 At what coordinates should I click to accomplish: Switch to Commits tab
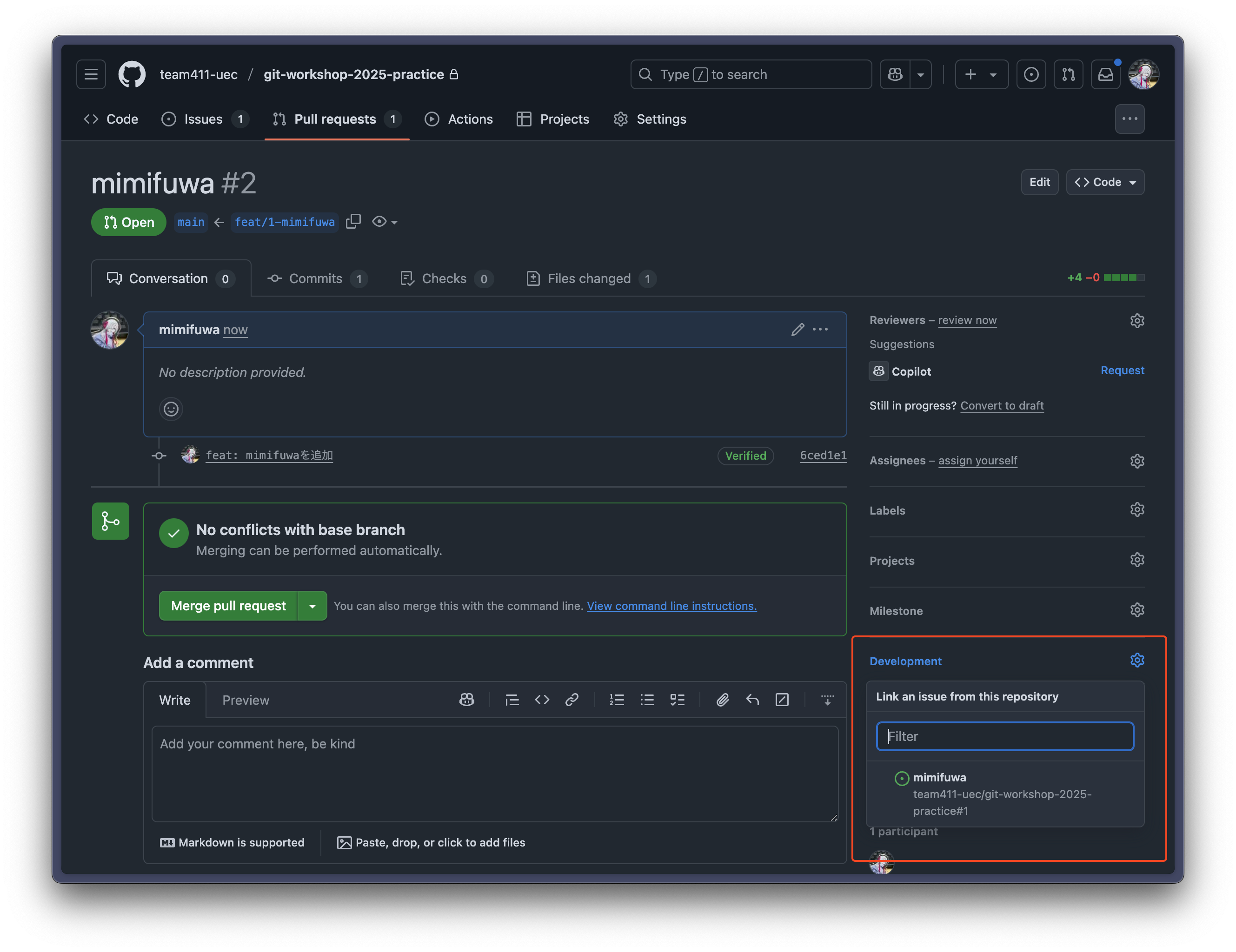[x=318, y=278]
